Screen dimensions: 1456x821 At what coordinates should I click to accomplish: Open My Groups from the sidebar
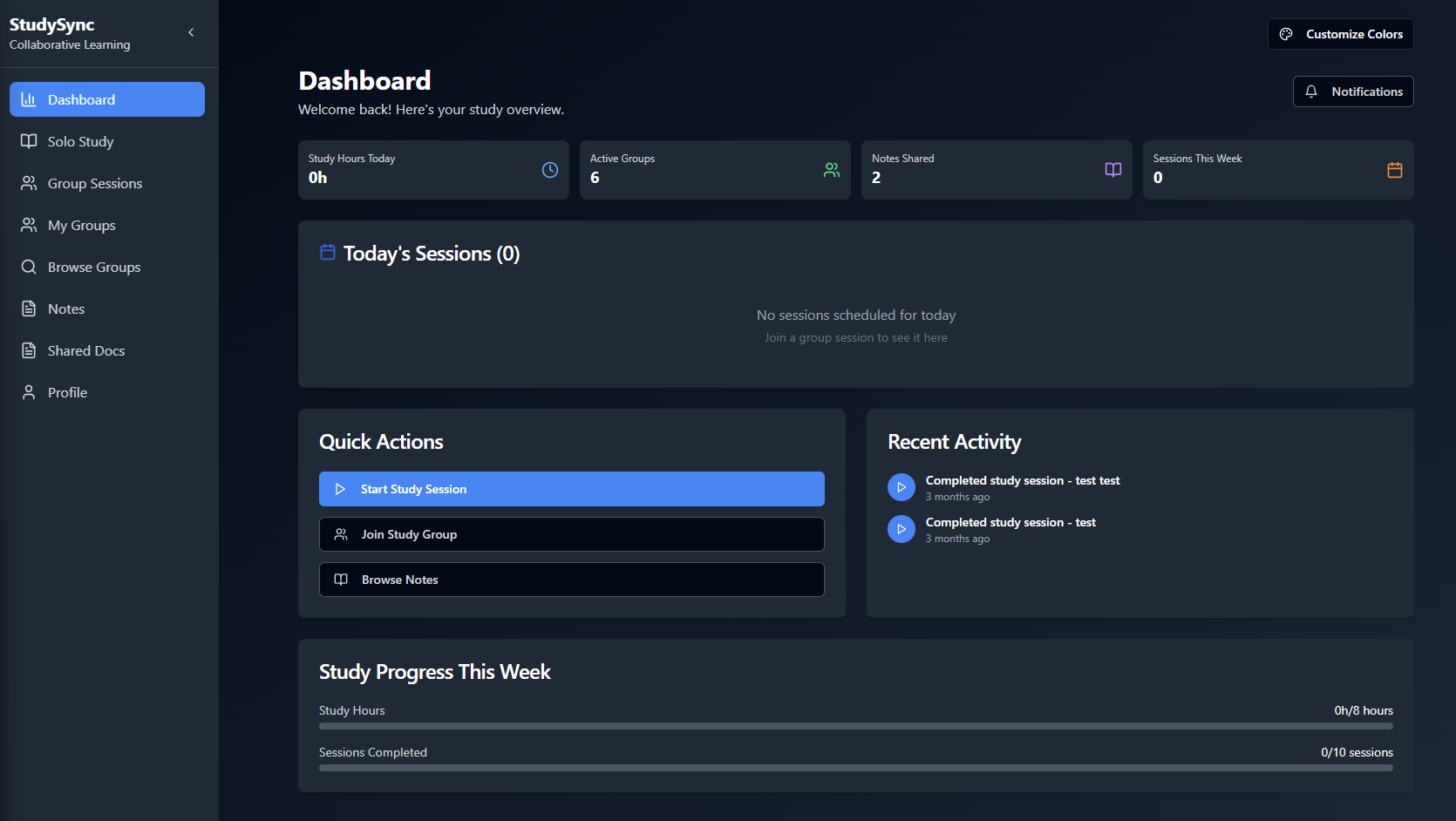pyautogui.click(x=81, y=225)
